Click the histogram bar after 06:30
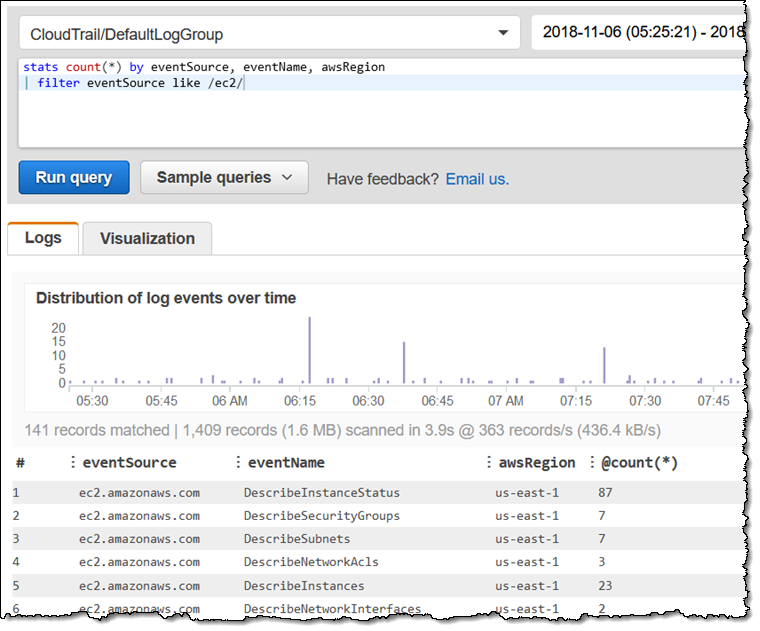This screenshot has height=631, width=760. tap(404, 363)
